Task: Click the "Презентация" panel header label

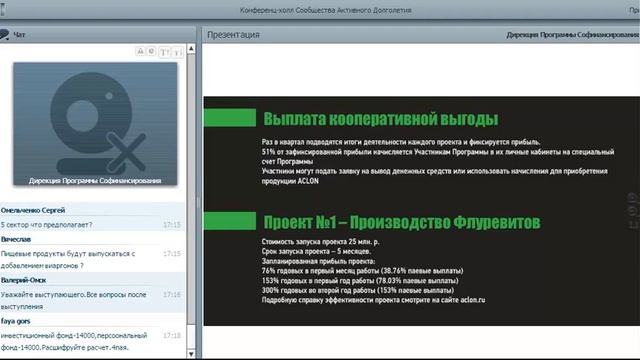Action: point(233,35)
